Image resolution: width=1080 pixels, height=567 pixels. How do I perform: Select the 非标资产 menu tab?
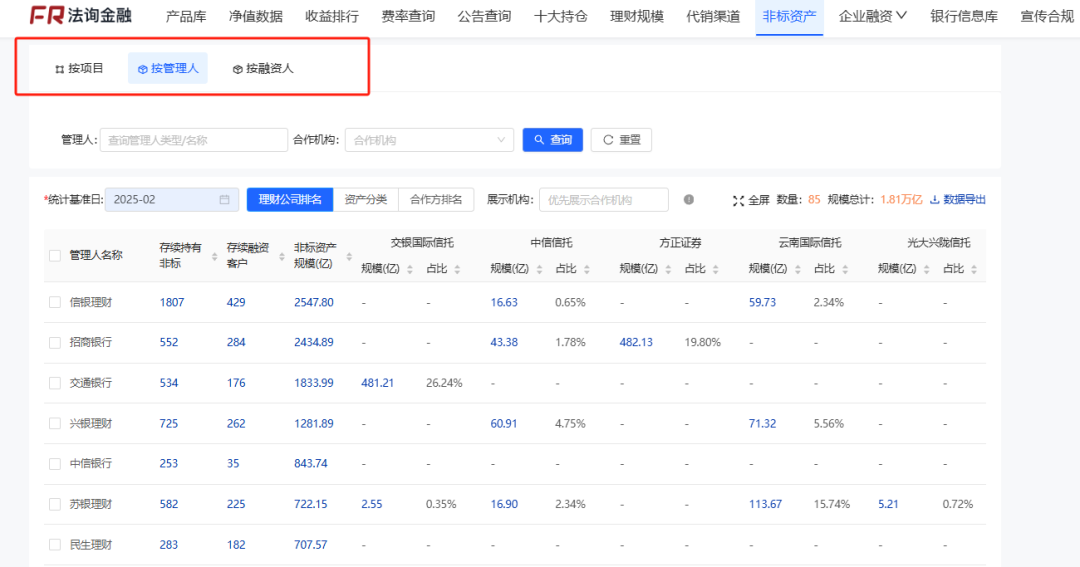[789, 16]
